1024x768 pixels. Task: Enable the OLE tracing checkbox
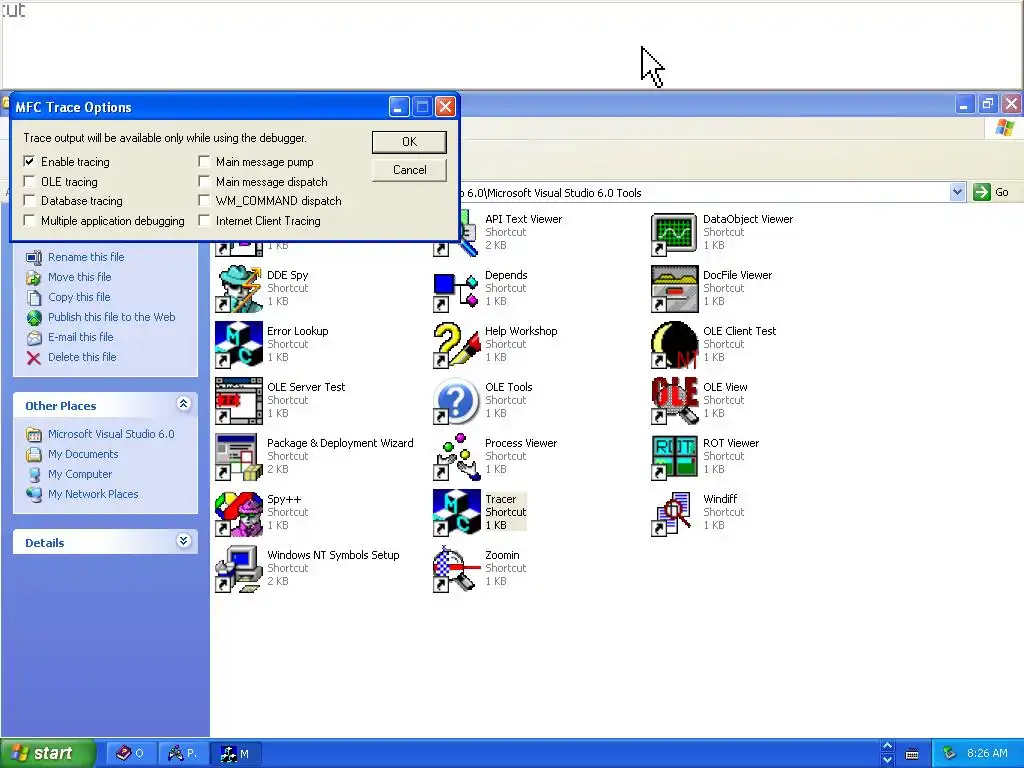(29, 182)
